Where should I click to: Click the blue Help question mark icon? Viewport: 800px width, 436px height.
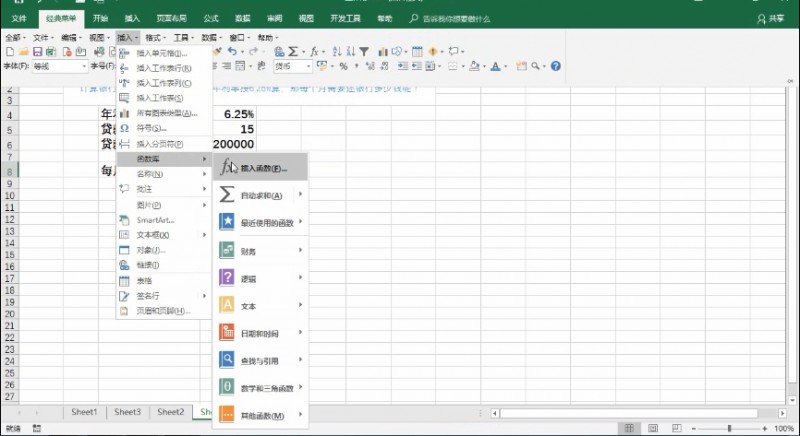(x=556, y=66)
